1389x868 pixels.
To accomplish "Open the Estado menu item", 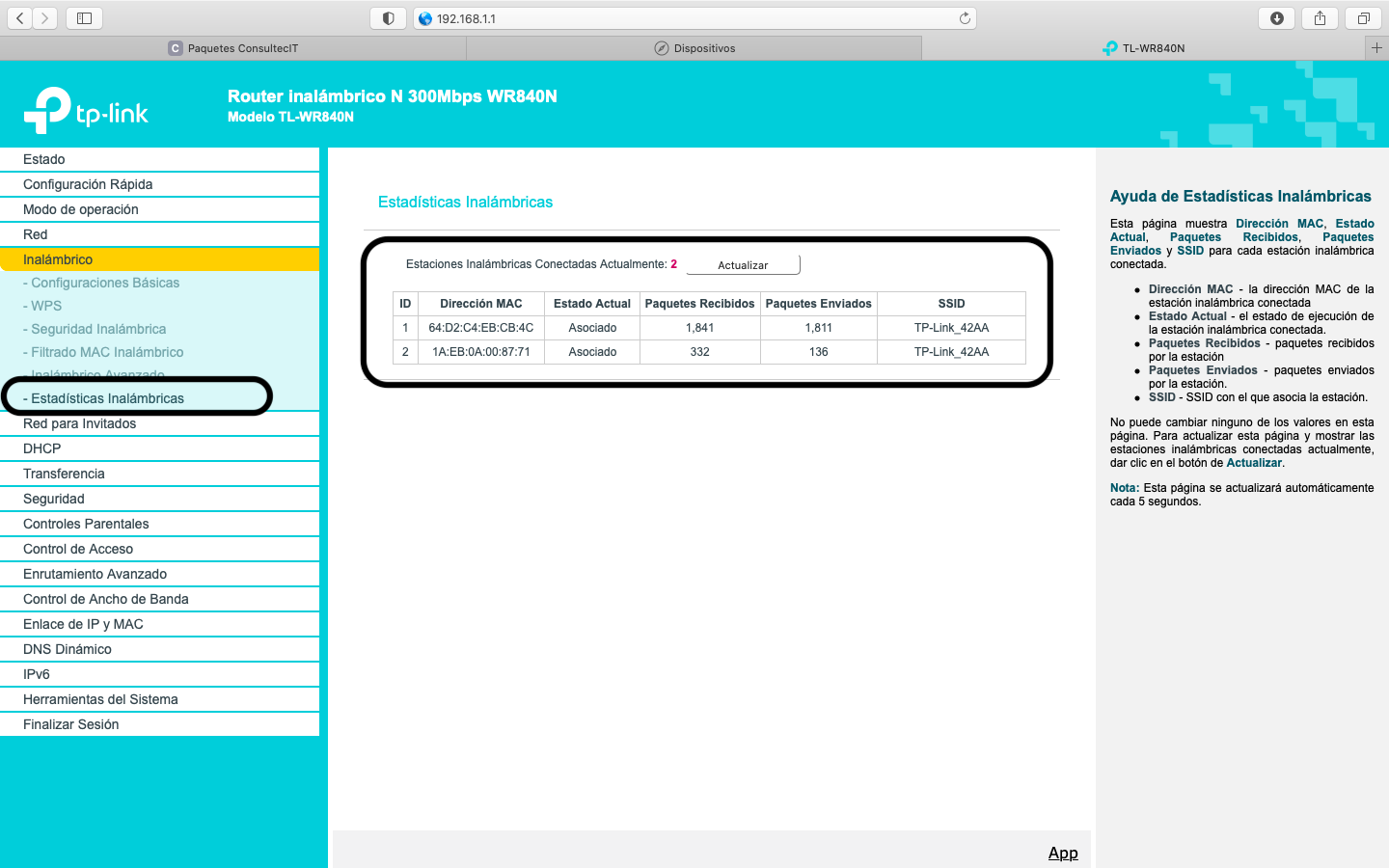I will (44, 159).
